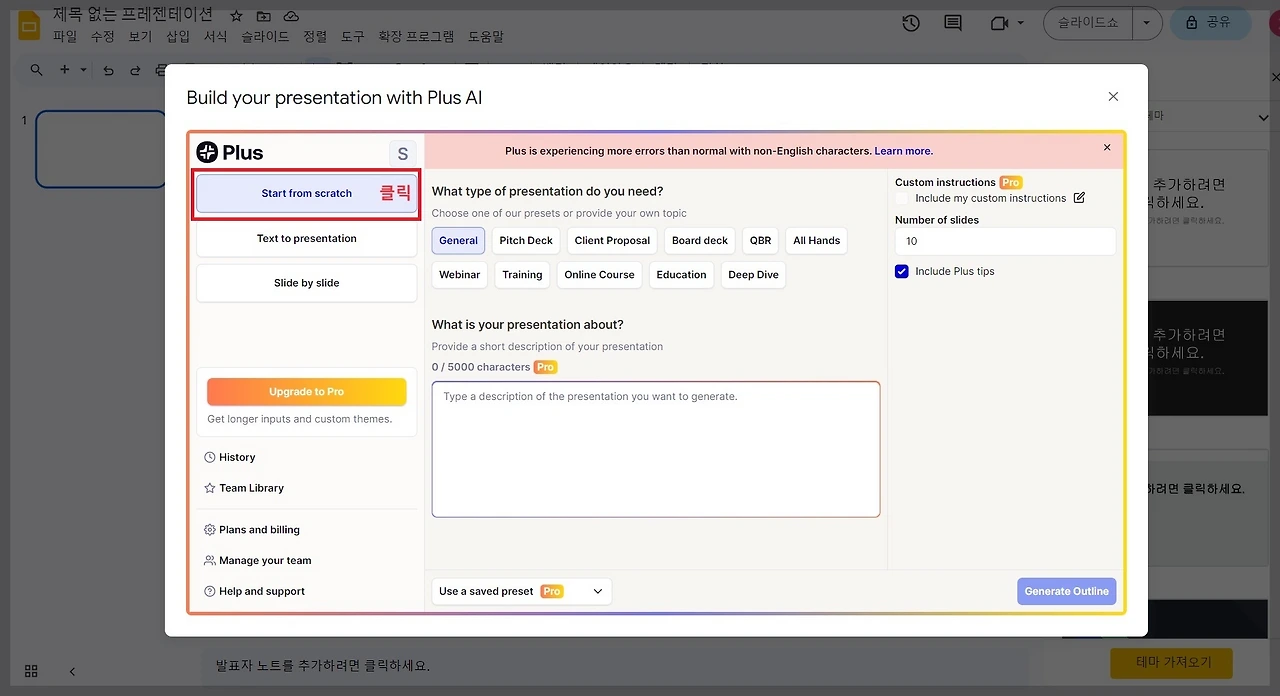Screen dimensions: 1280x696
Task: Open the 서식 menu
Action: (x=216, y=36)
